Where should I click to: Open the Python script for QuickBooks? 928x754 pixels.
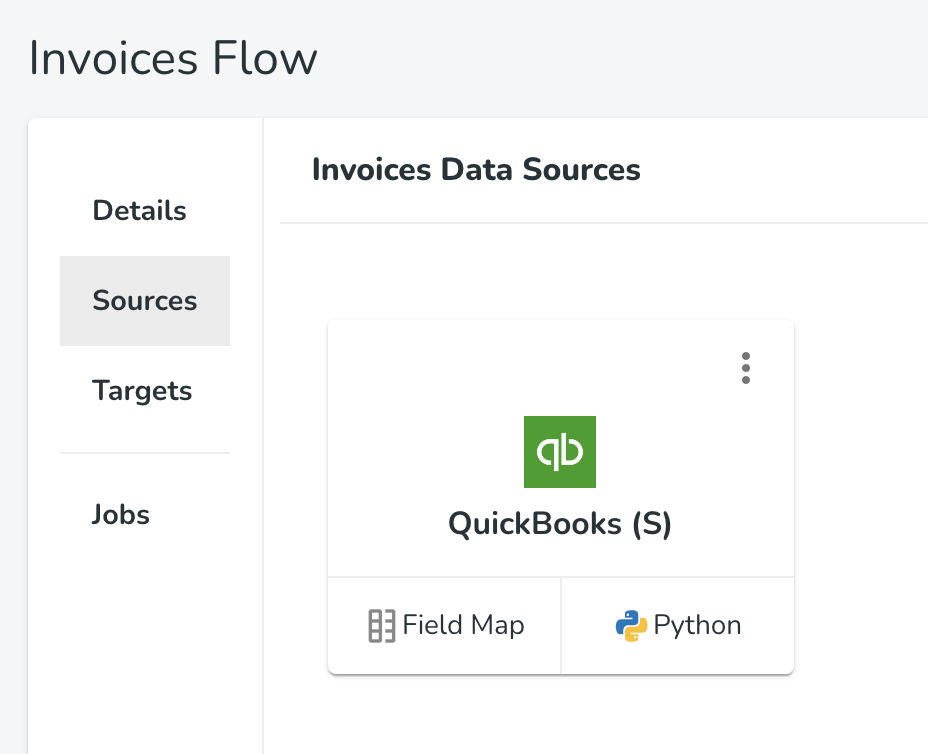click(678, 626)
